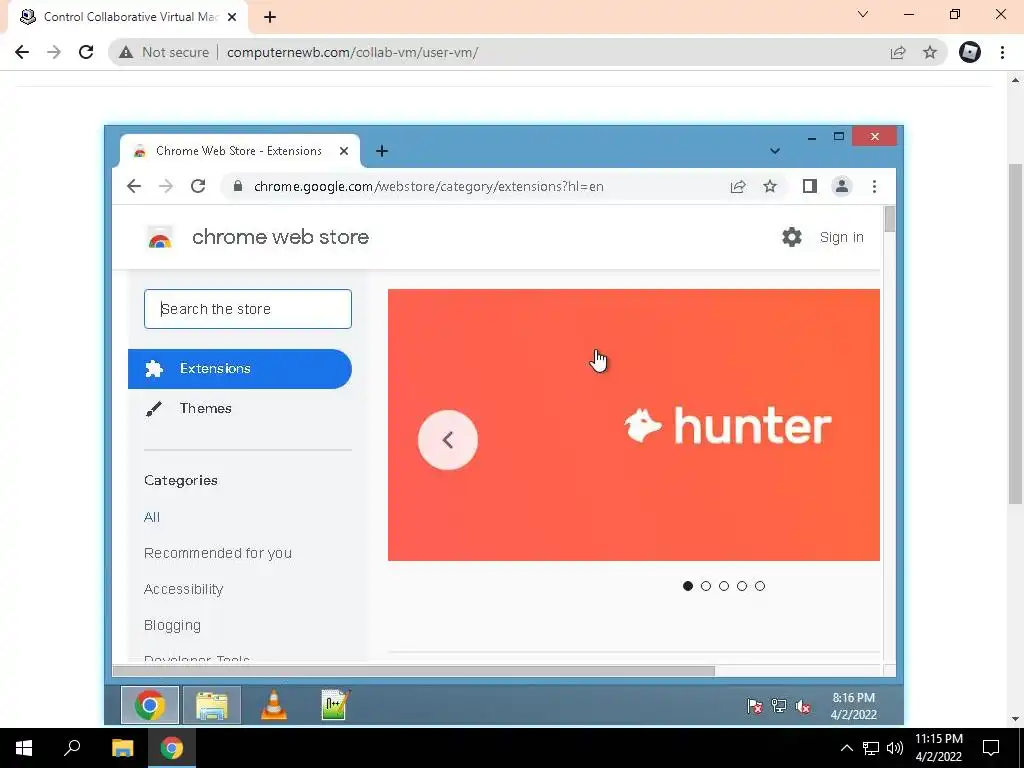Viewport: 1024px width, 768px height.
Task: Open tab search dropdown in VM Chrome
Action: coord(775,151)
